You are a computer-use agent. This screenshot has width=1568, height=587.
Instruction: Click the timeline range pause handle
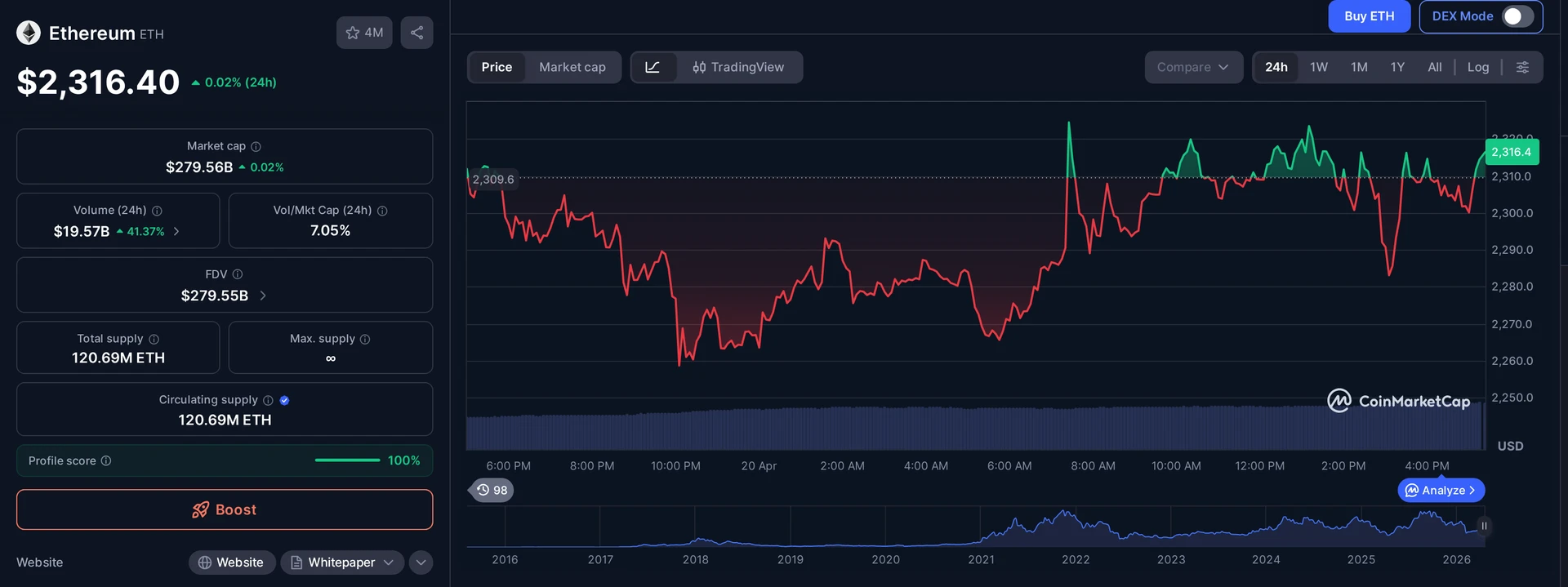[x=1484, y=526]
